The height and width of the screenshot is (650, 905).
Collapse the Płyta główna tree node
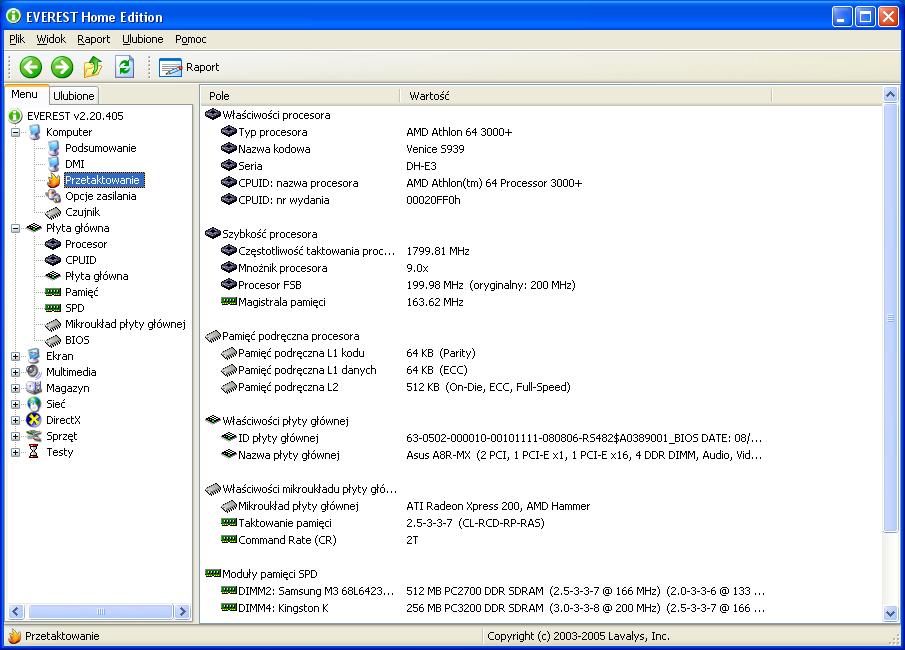(x=16, y=229)
